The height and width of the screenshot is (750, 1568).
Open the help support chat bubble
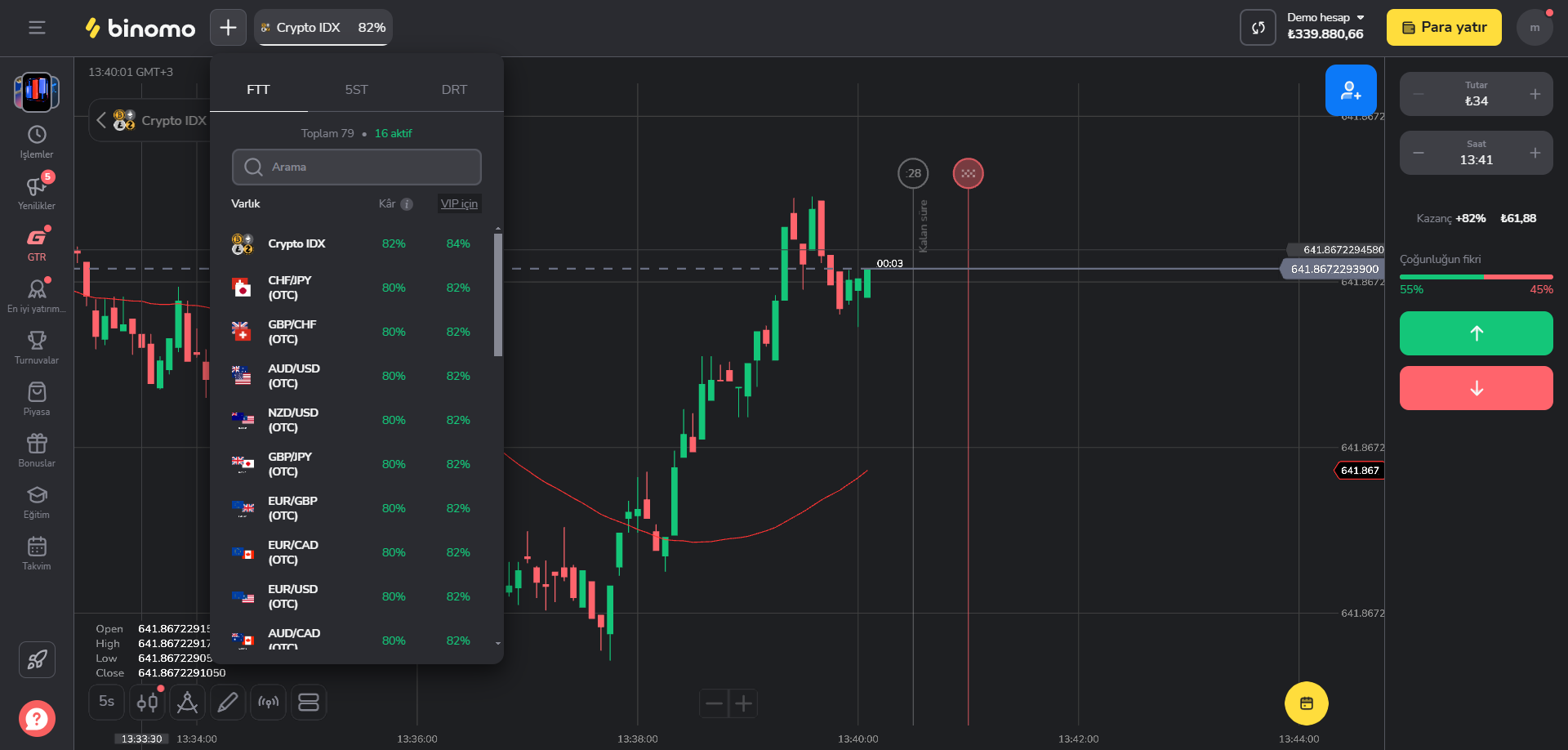pos(37,719)
